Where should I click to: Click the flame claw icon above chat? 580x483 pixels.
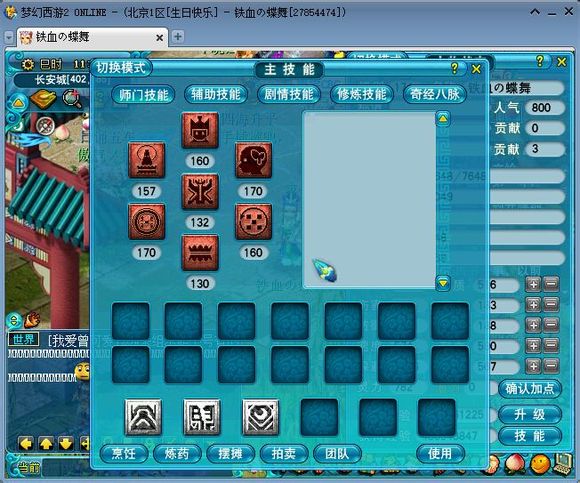point(33,320)
